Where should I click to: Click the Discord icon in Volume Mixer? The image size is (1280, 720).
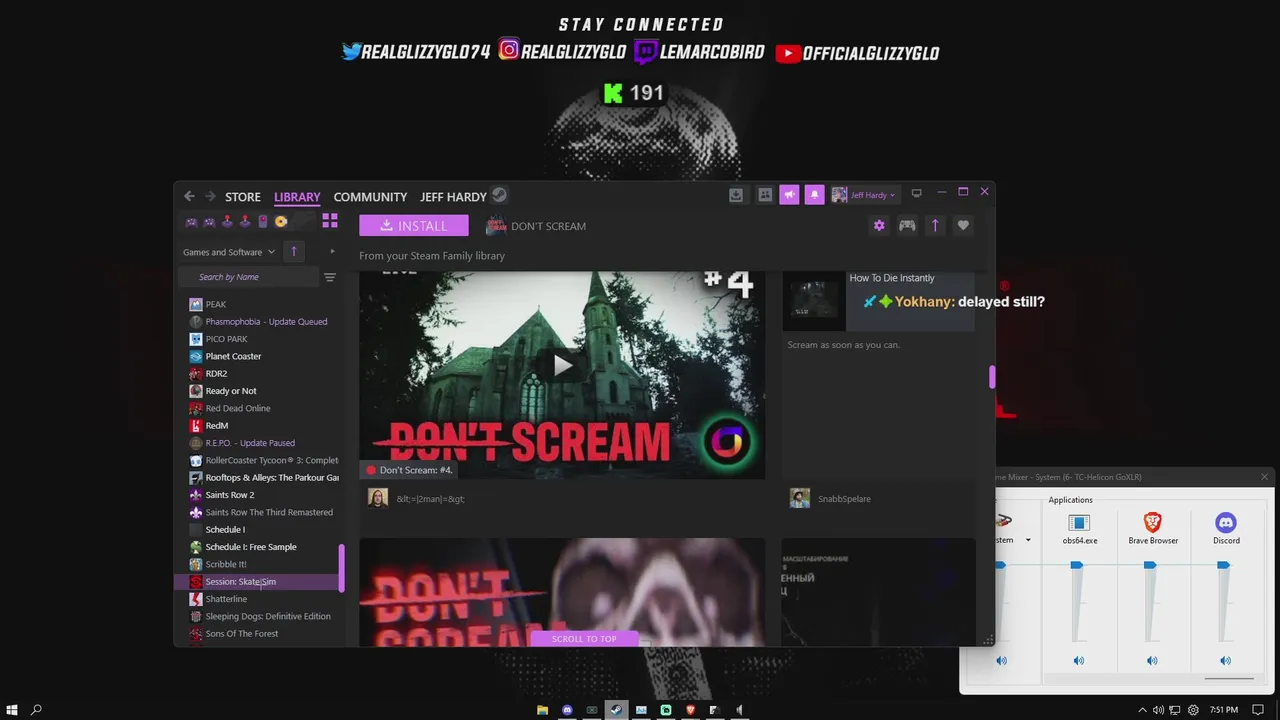coord(1226,522)
